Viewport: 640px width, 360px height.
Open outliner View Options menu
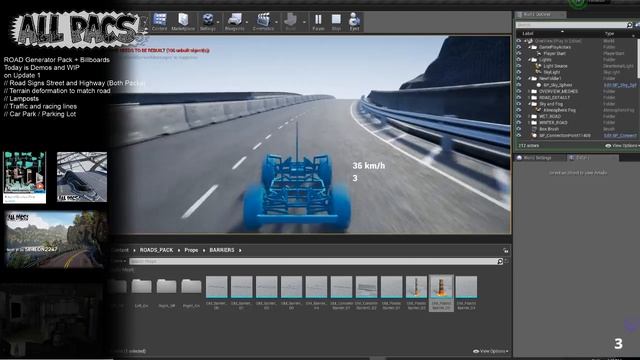(622, 146)
